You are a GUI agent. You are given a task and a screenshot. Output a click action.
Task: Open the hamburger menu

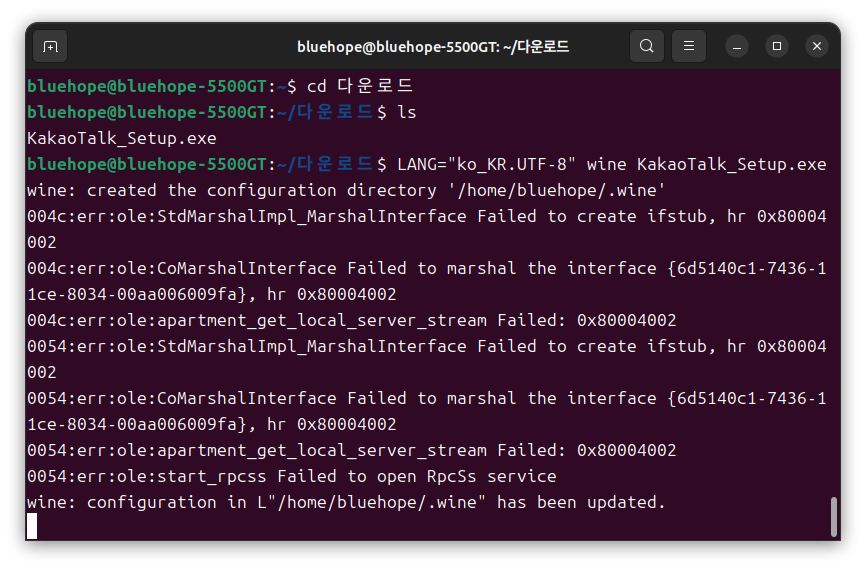(689, 46)
